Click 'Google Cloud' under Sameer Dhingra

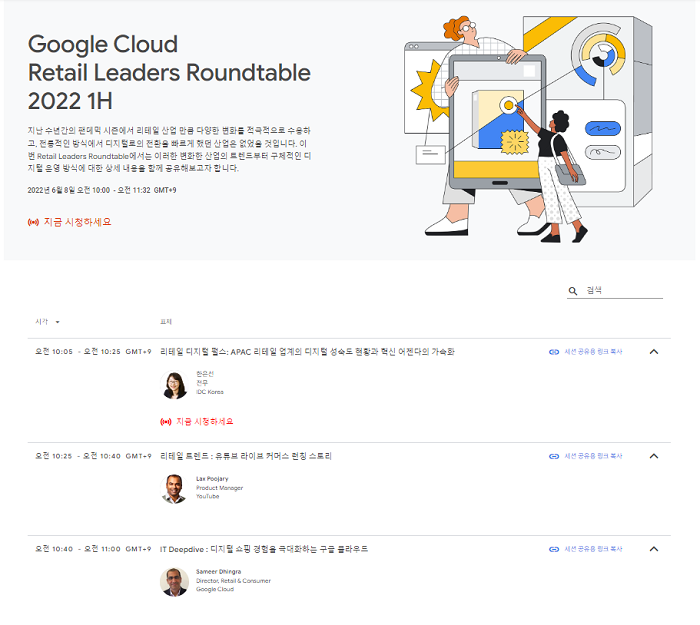click(x=215, y=589)
